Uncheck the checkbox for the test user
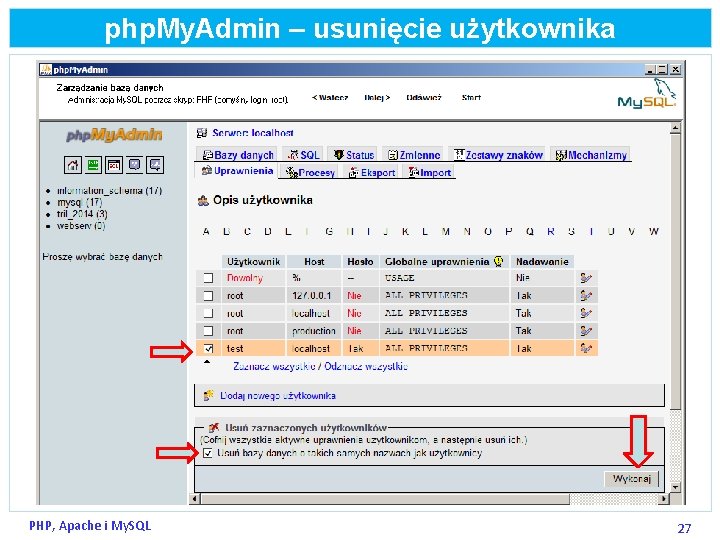 coord(208,349)
